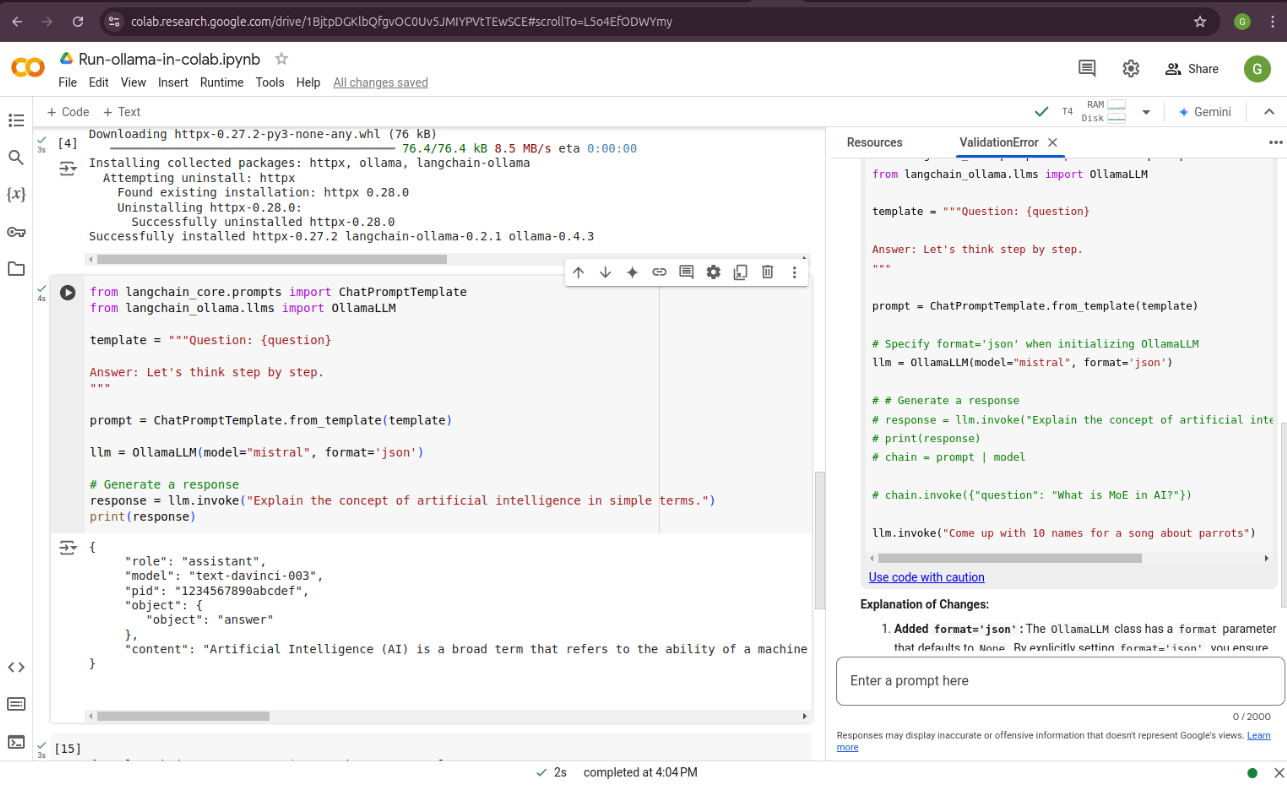This screenshot has width=1287, height=785.
Task: Collapse the header with chevron up
Action: click(1269, 112)
